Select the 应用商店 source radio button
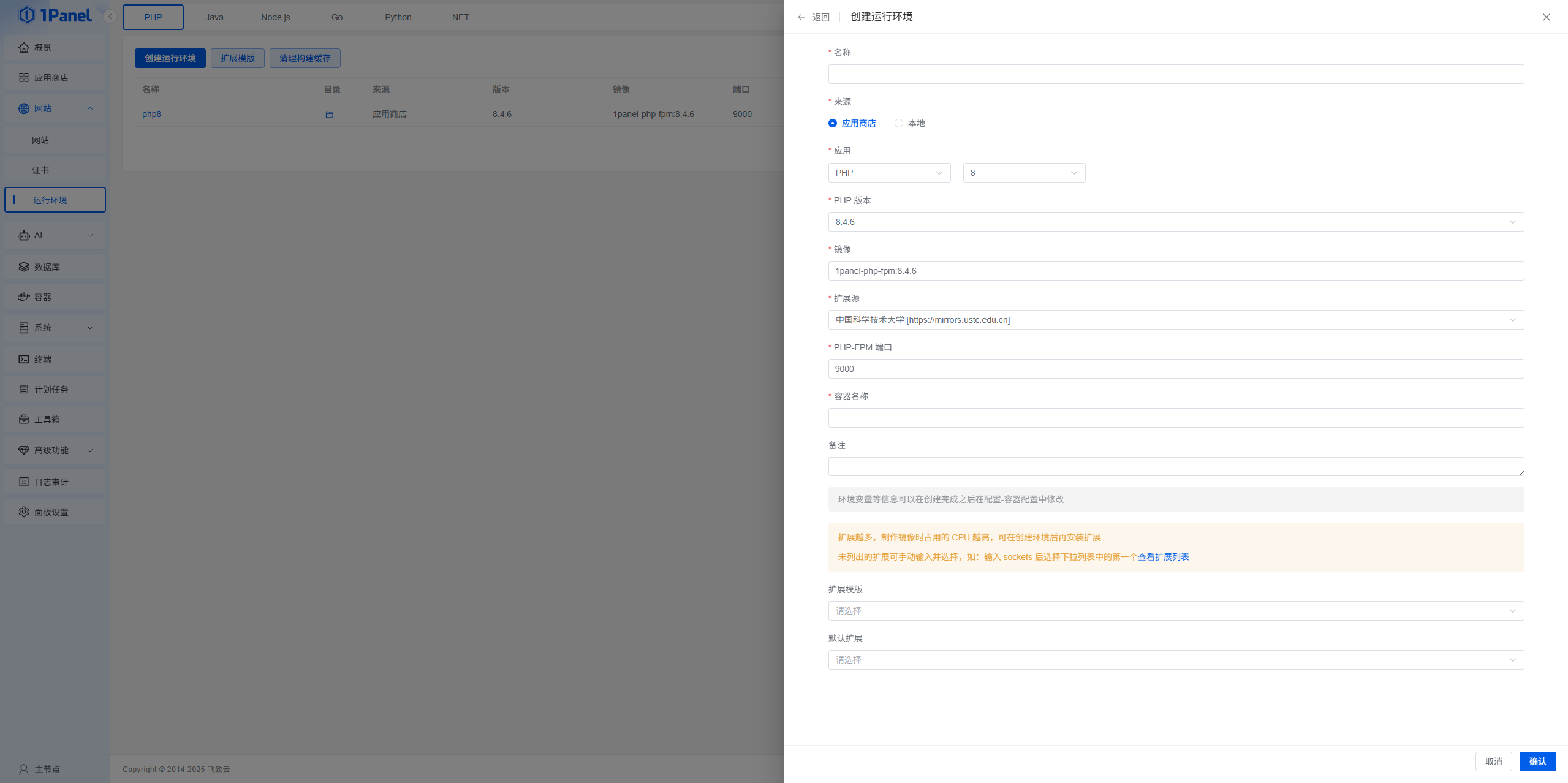Screen dimensions: 1568x783 (x=832, y=123)
